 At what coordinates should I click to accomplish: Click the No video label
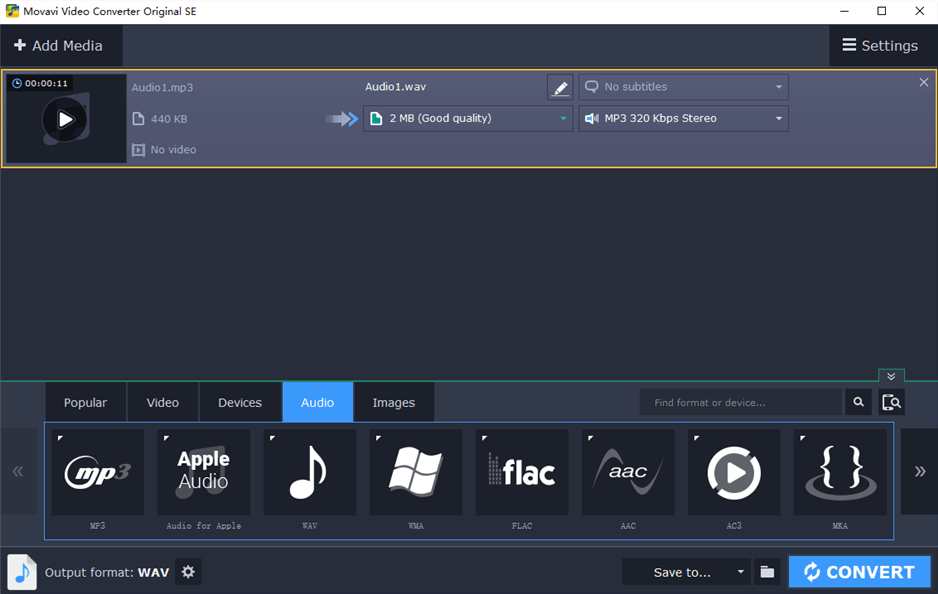(173, 150)
